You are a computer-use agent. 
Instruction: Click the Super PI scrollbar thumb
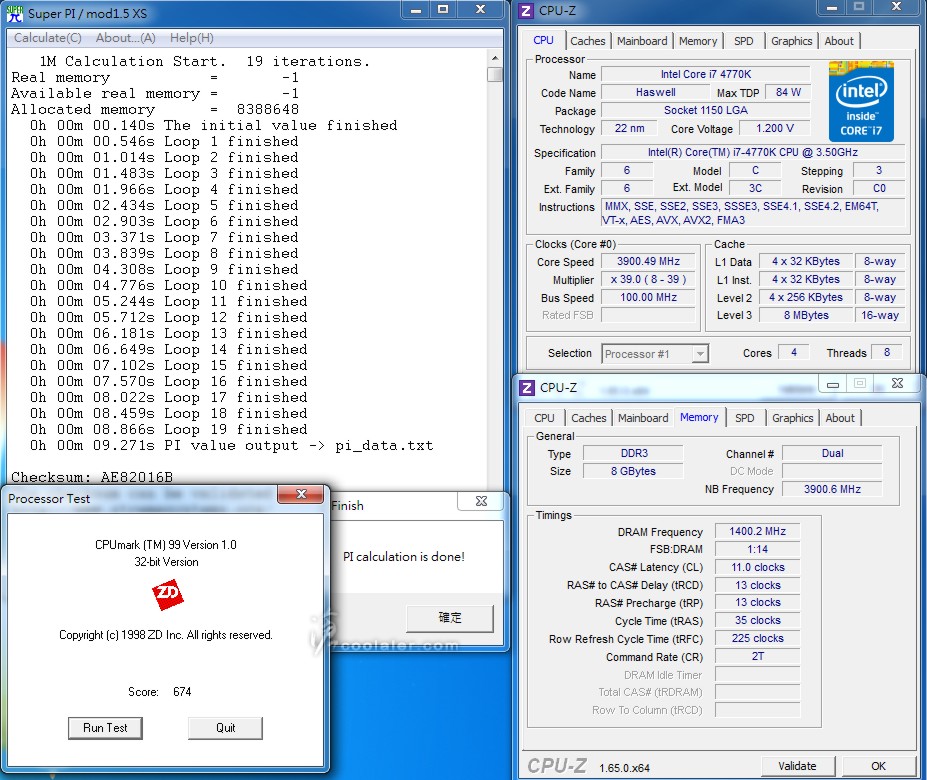(x=495, y=75)
